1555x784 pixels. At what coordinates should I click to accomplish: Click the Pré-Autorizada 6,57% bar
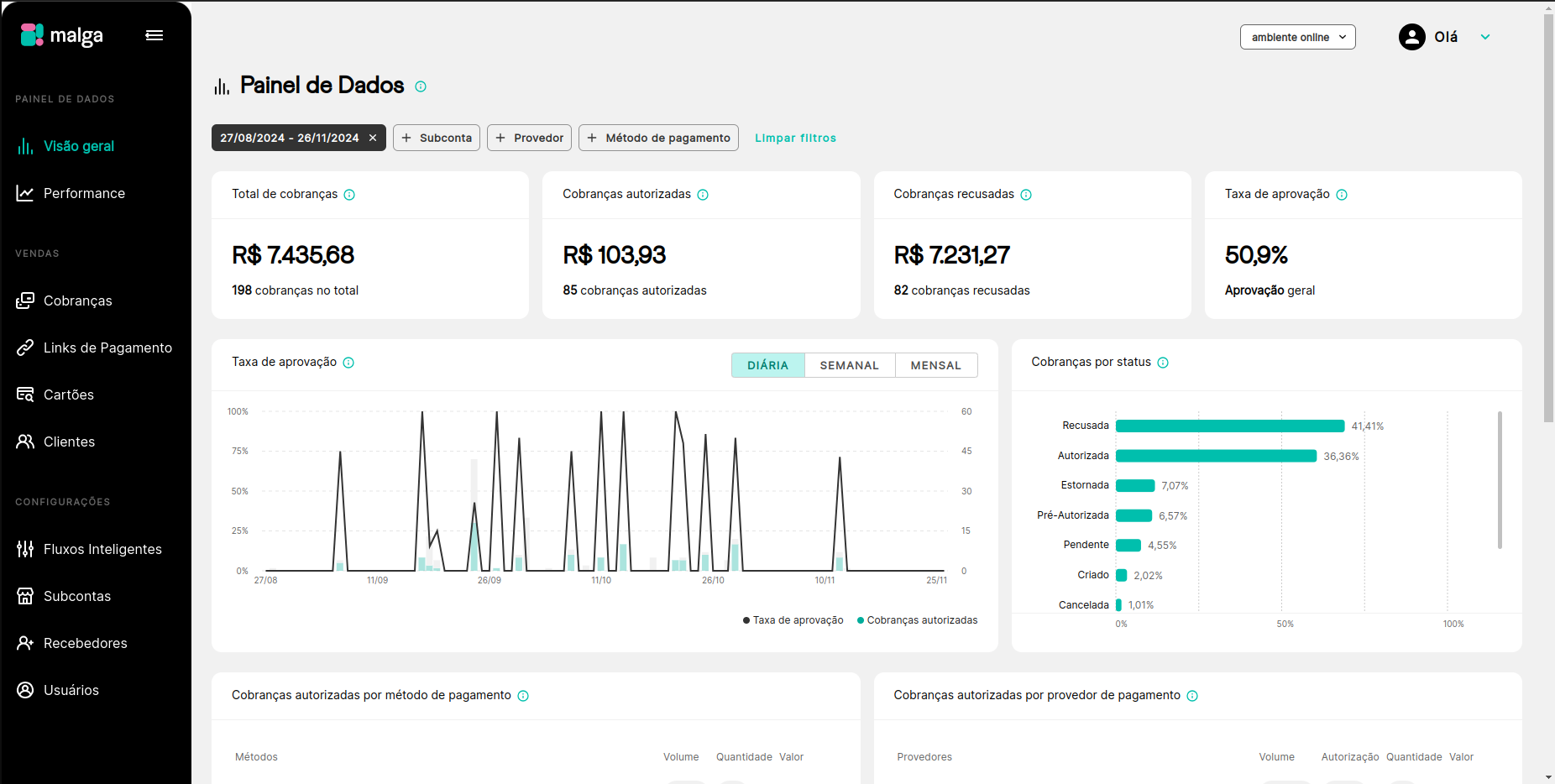[x=1134, y=515]
